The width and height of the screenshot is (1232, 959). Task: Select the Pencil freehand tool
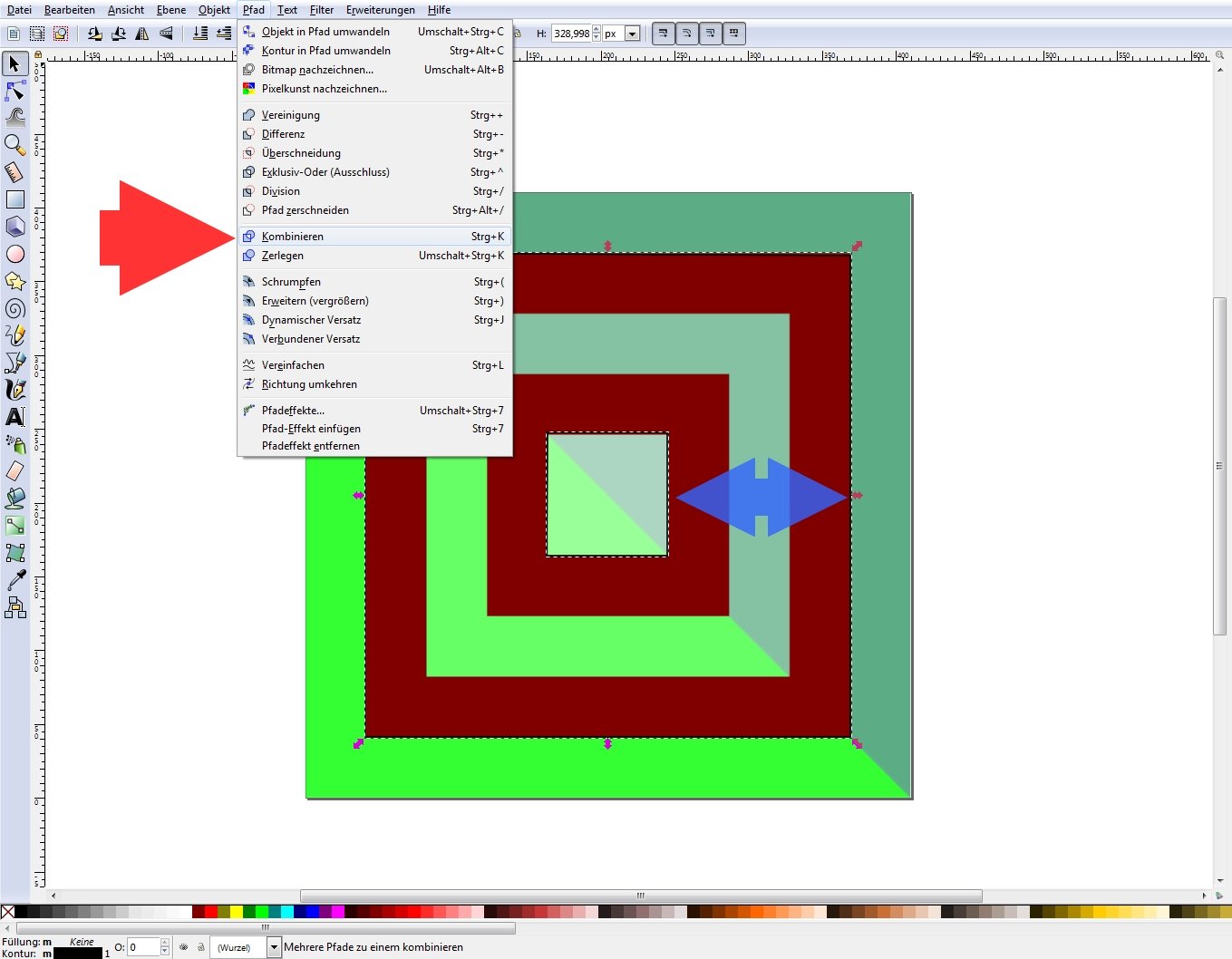tap(15, 335)
